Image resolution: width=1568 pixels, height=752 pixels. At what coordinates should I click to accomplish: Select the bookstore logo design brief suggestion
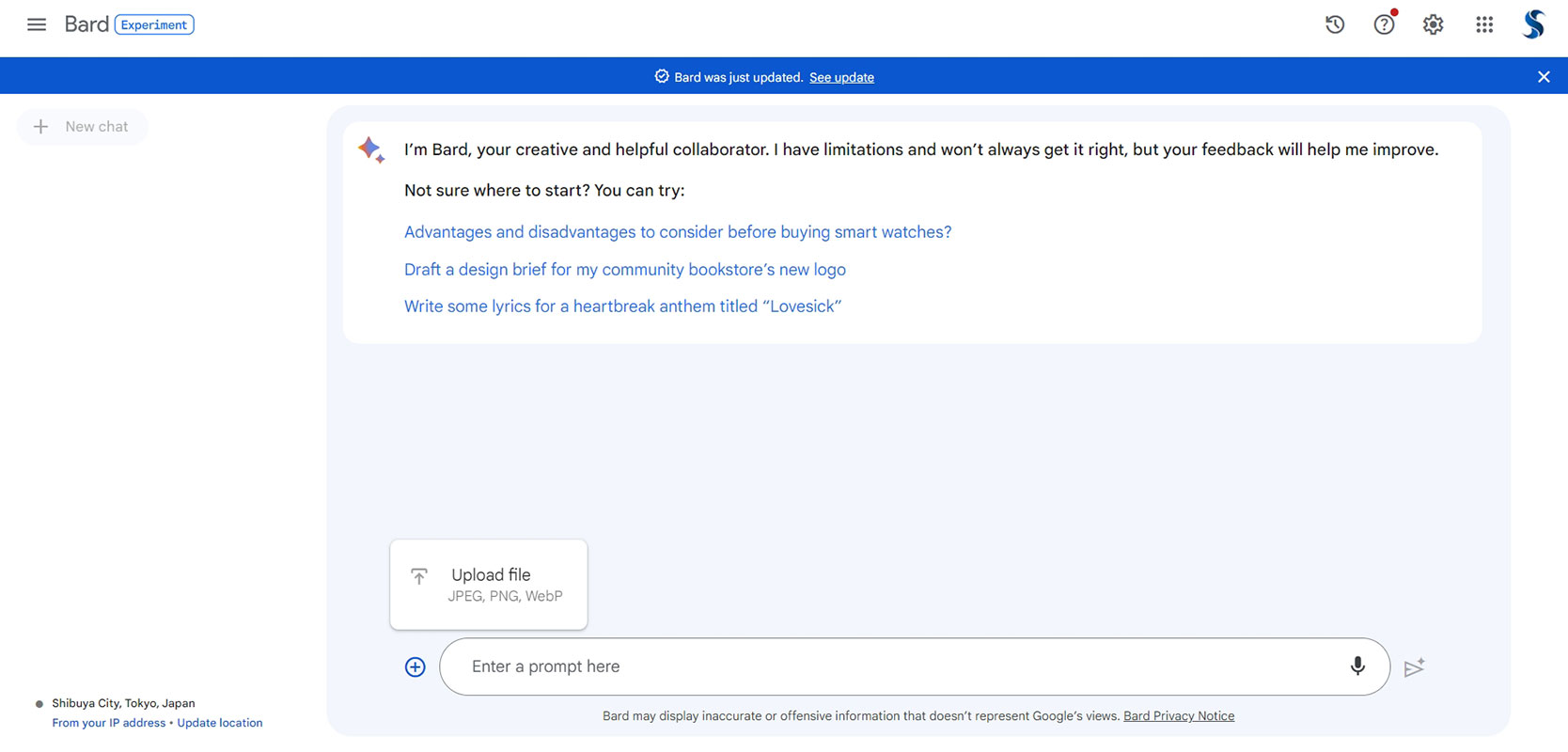[625, 270]
